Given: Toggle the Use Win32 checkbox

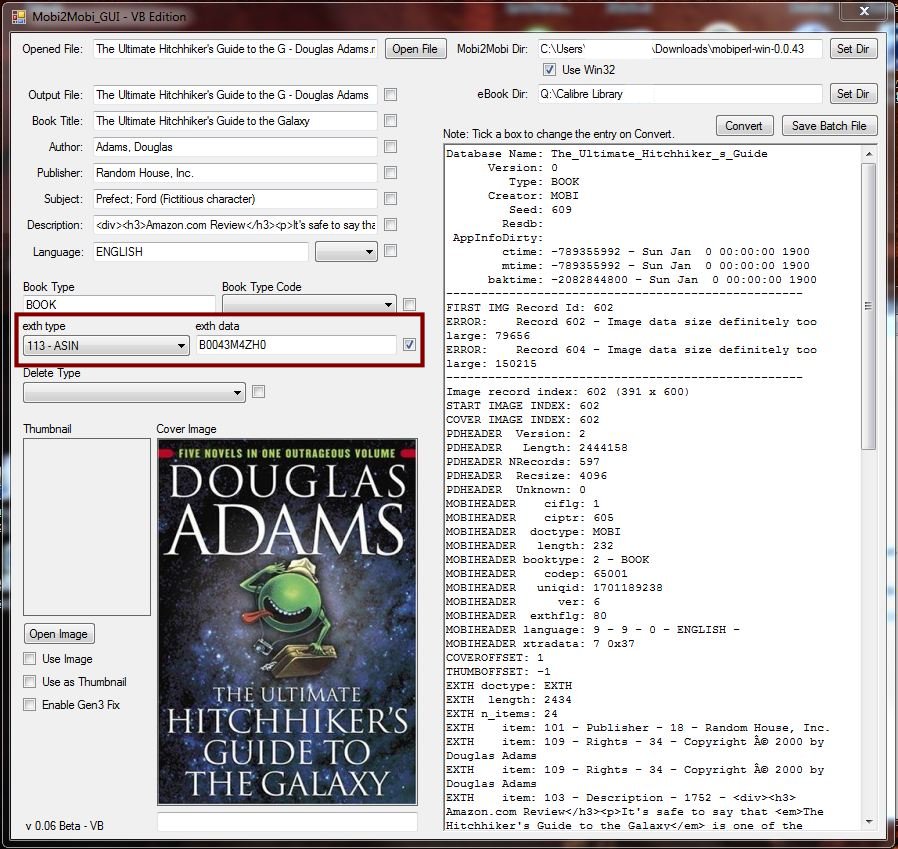Looking at the screenshot, I should (x=549, y=70).
